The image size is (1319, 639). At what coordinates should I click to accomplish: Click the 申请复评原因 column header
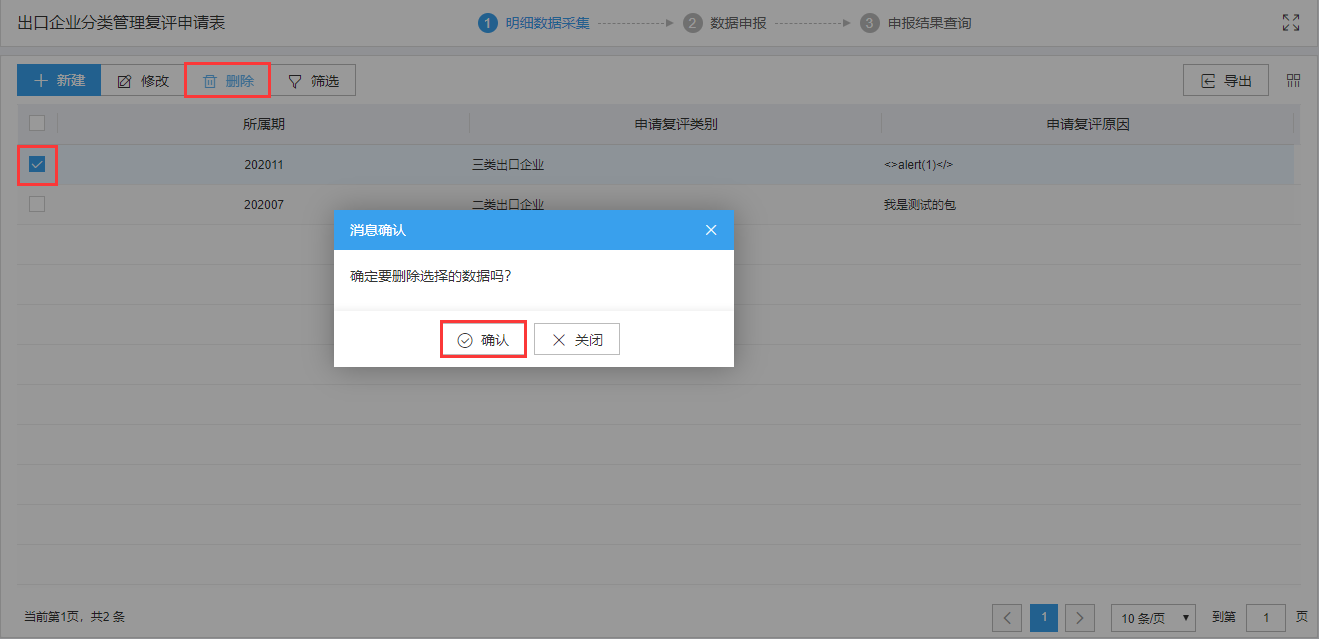[x=1088, y=124]
